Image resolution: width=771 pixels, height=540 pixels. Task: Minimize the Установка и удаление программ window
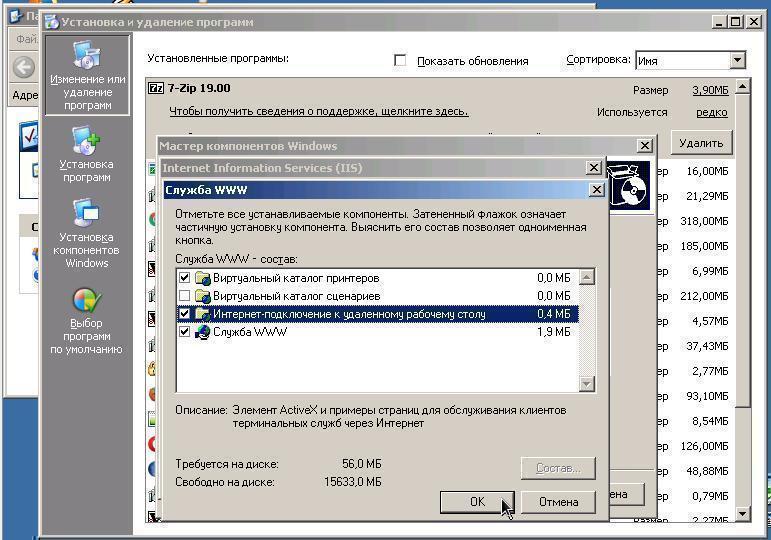coord(719,22)
